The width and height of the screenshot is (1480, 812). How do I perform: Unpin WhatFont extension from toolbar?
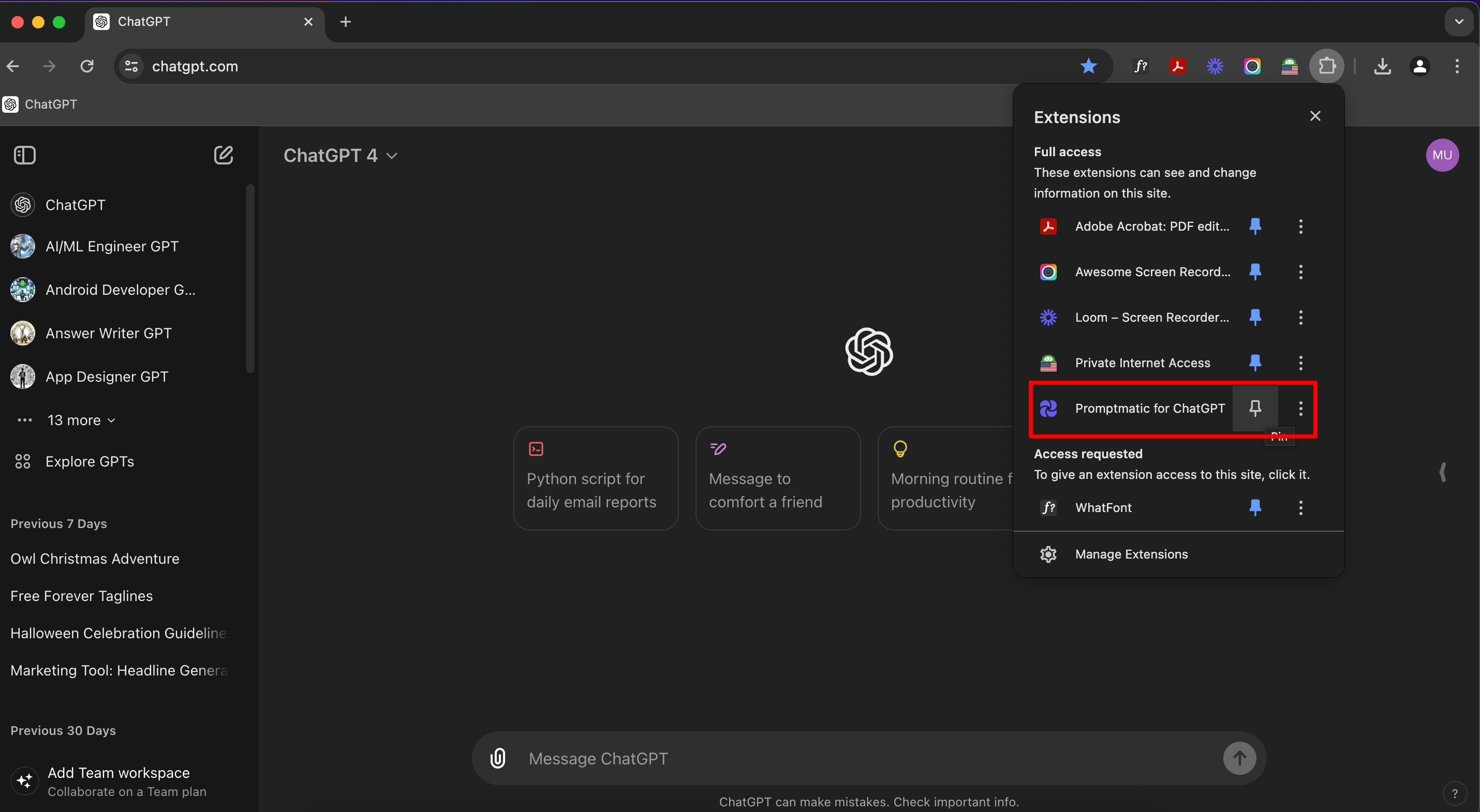click(1255, 508)
